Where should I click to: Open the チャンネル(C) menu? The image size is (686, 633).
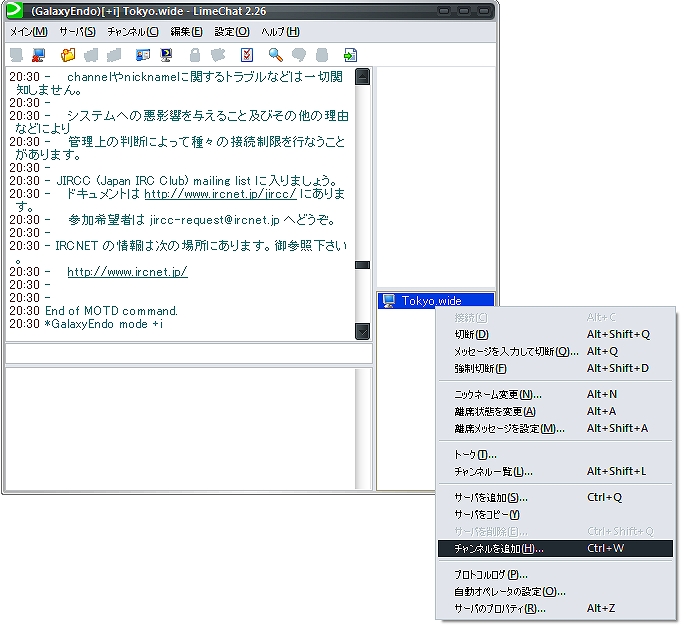pyautogui.click(x=133, y=31)
